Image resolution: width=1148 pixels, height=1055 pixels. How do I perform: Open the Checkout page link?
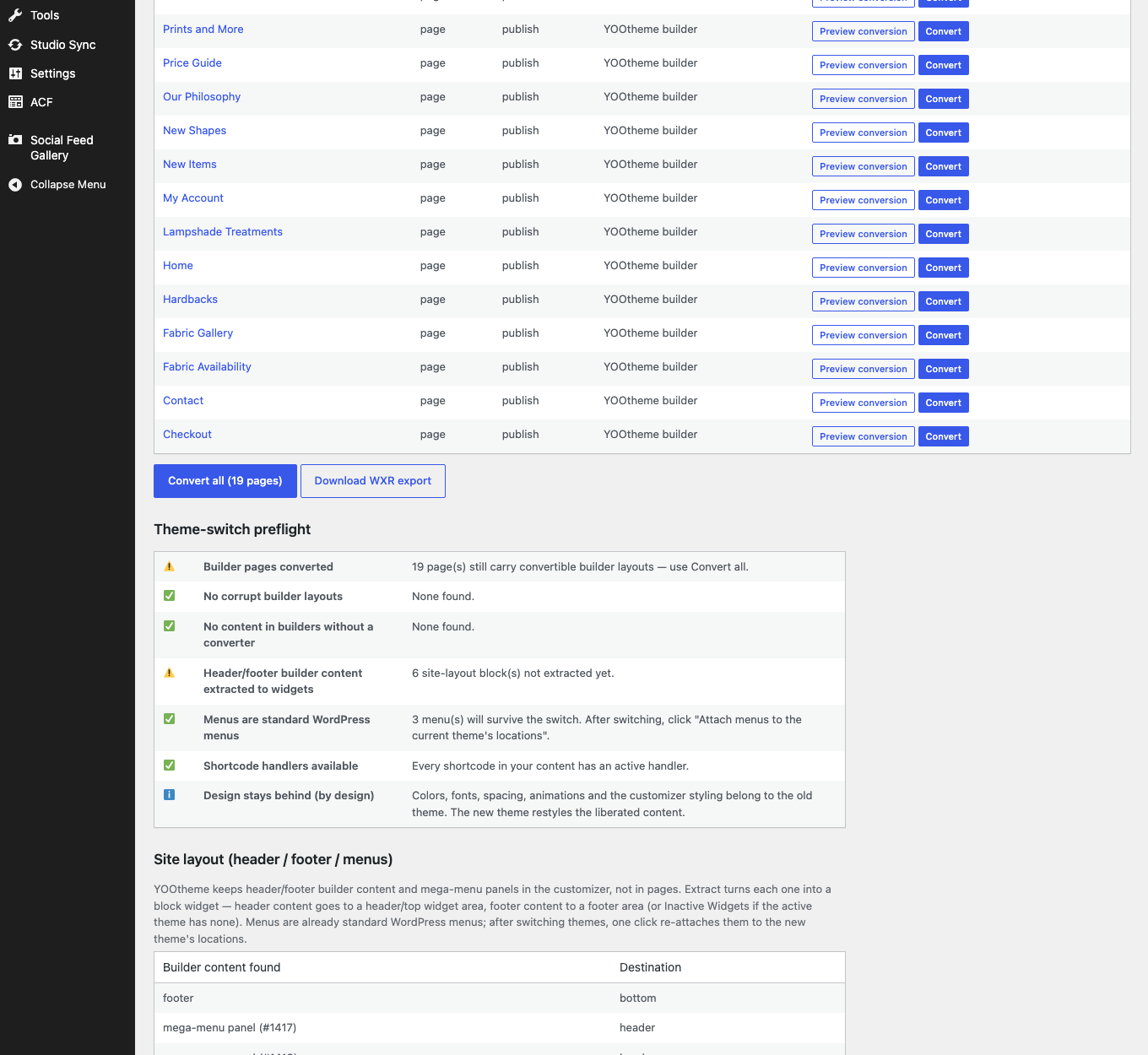(x=187, y=435)
